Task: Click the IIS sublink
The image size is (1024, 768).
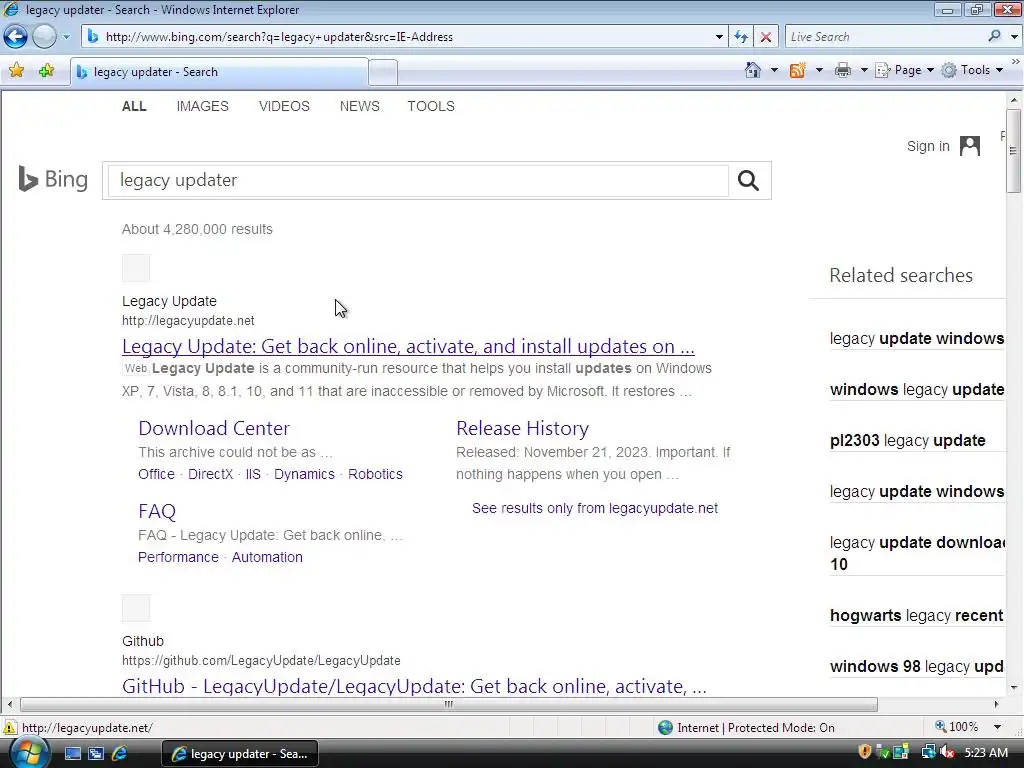Action: [x=253, y=474]
